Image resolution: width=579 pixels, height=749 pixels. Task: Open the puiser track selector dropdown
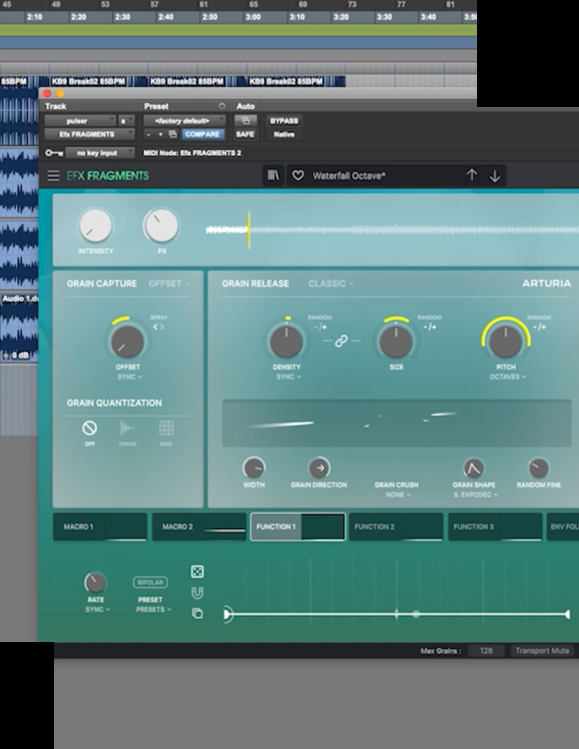click(80, 121)
